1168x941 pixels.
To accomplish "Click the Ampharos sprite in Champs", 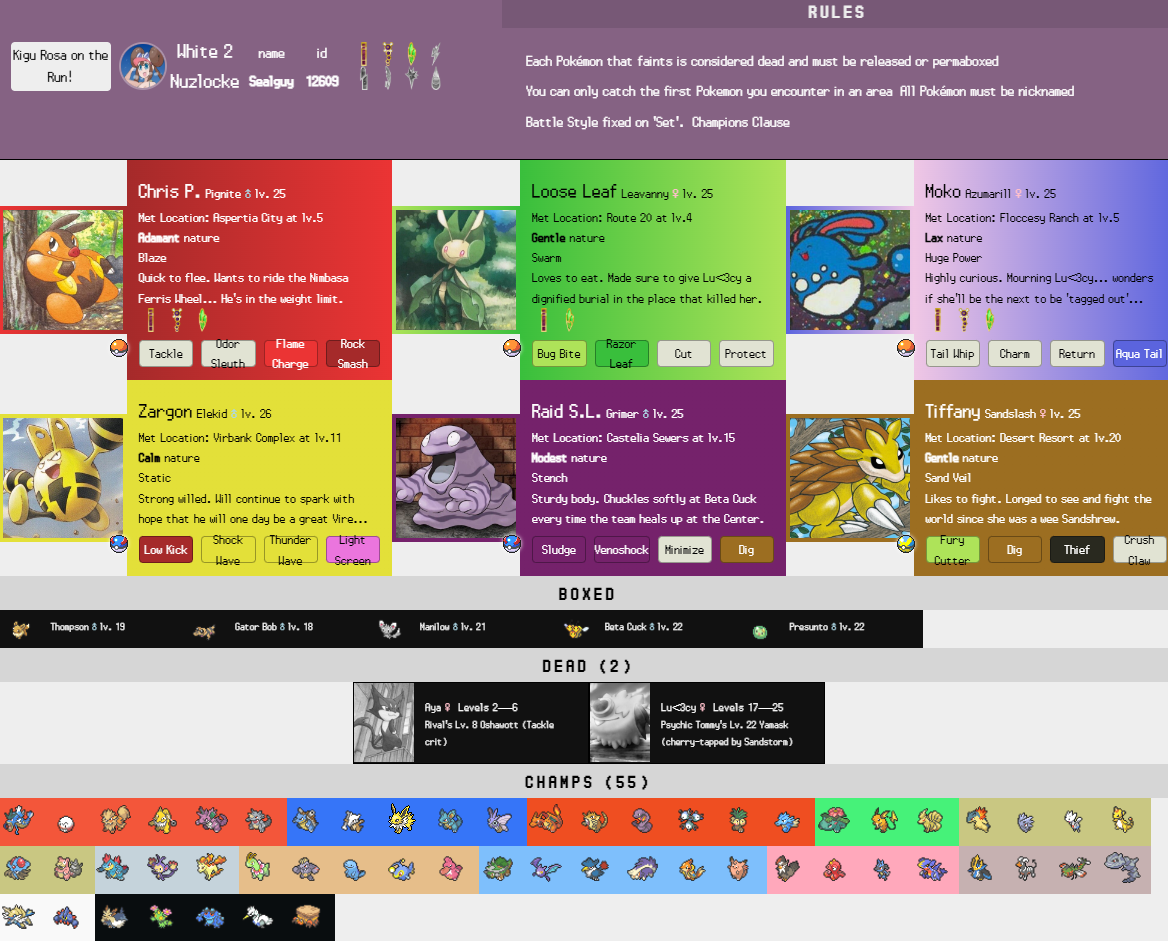I will pos(1122,820).
